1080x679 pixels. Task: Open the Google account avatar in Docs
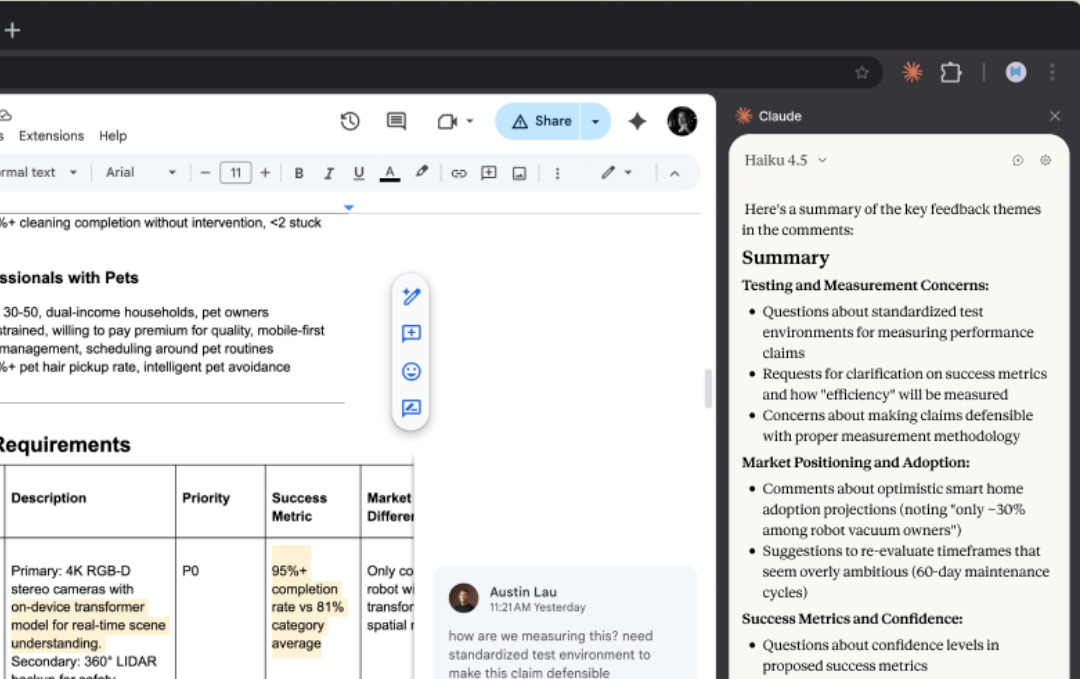tap(682, 121)
